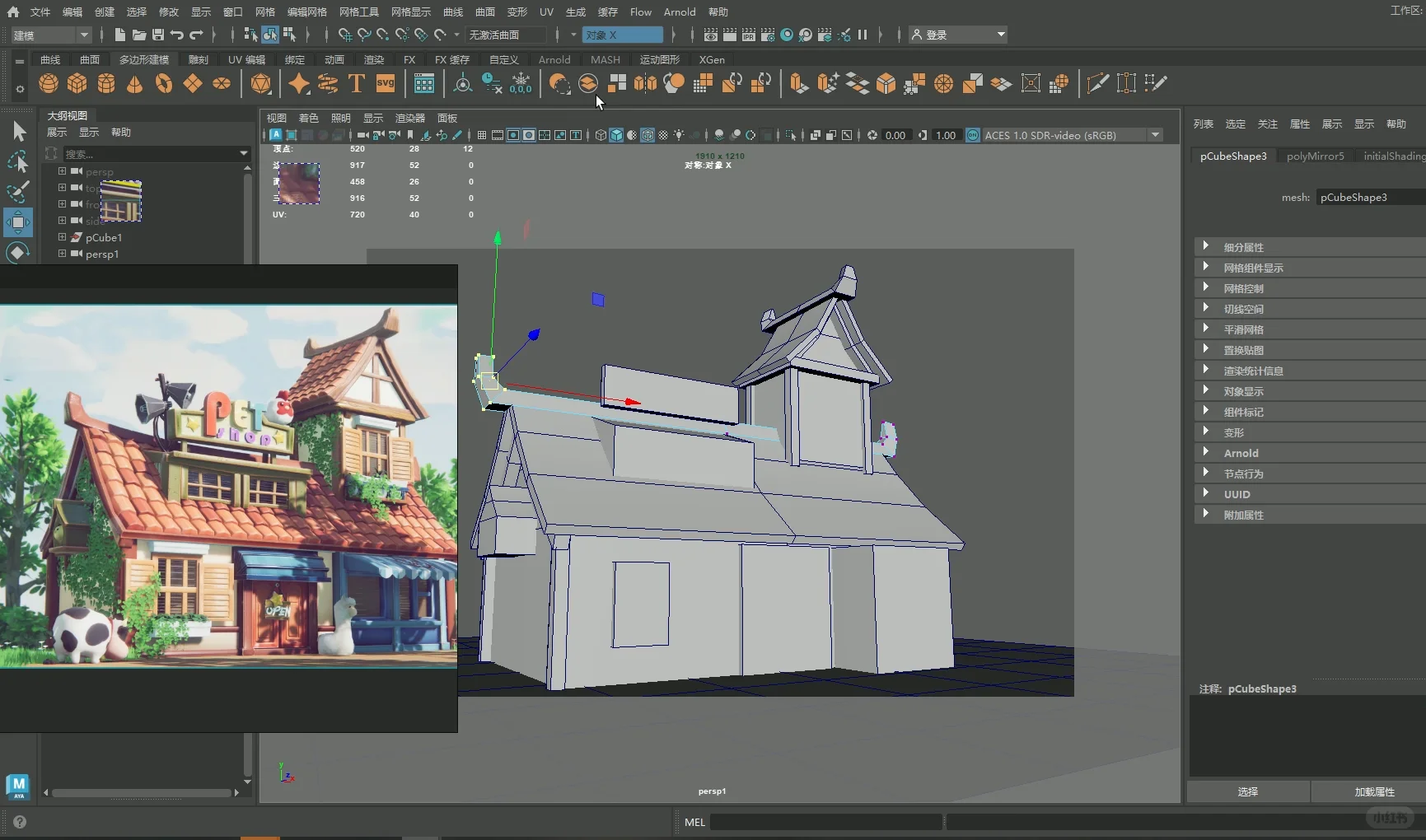The image size is (1426, 840).
Task: Toggle use all lights bulb icon
Action: (x=679, y=135)
